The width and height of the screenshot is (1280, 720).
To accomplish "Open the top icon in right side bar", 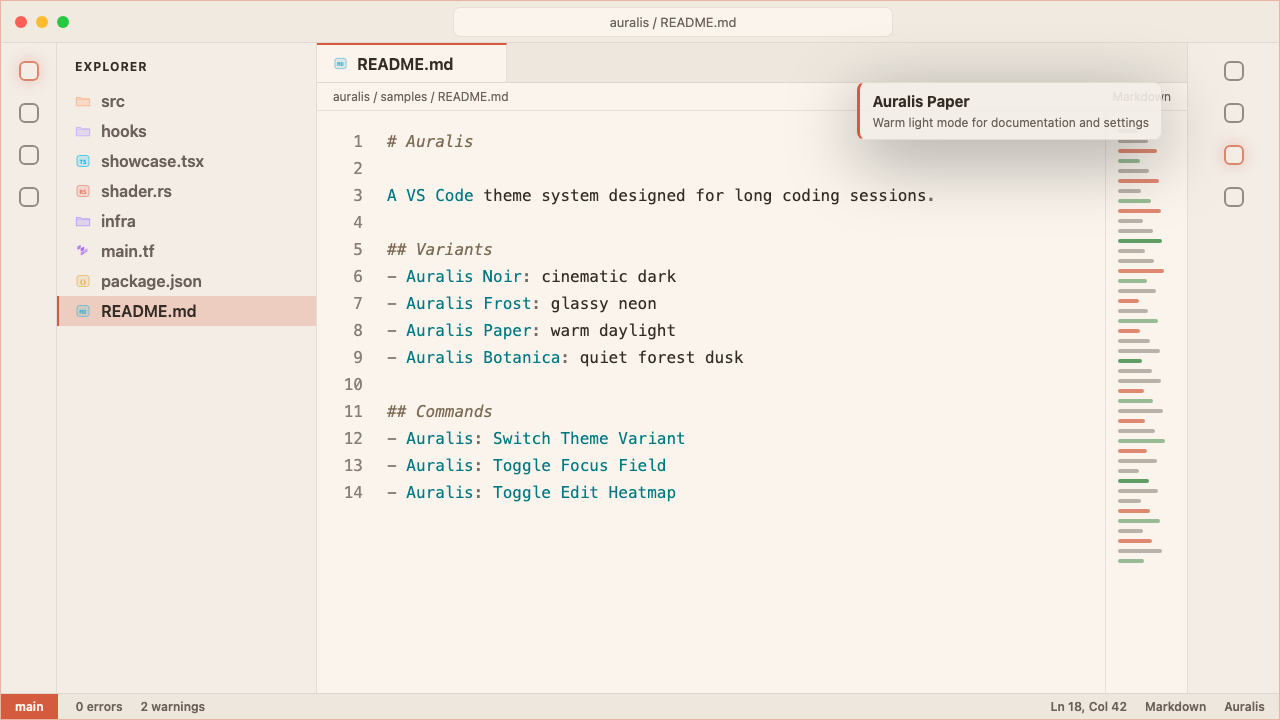I will [x=1234, y=71].
